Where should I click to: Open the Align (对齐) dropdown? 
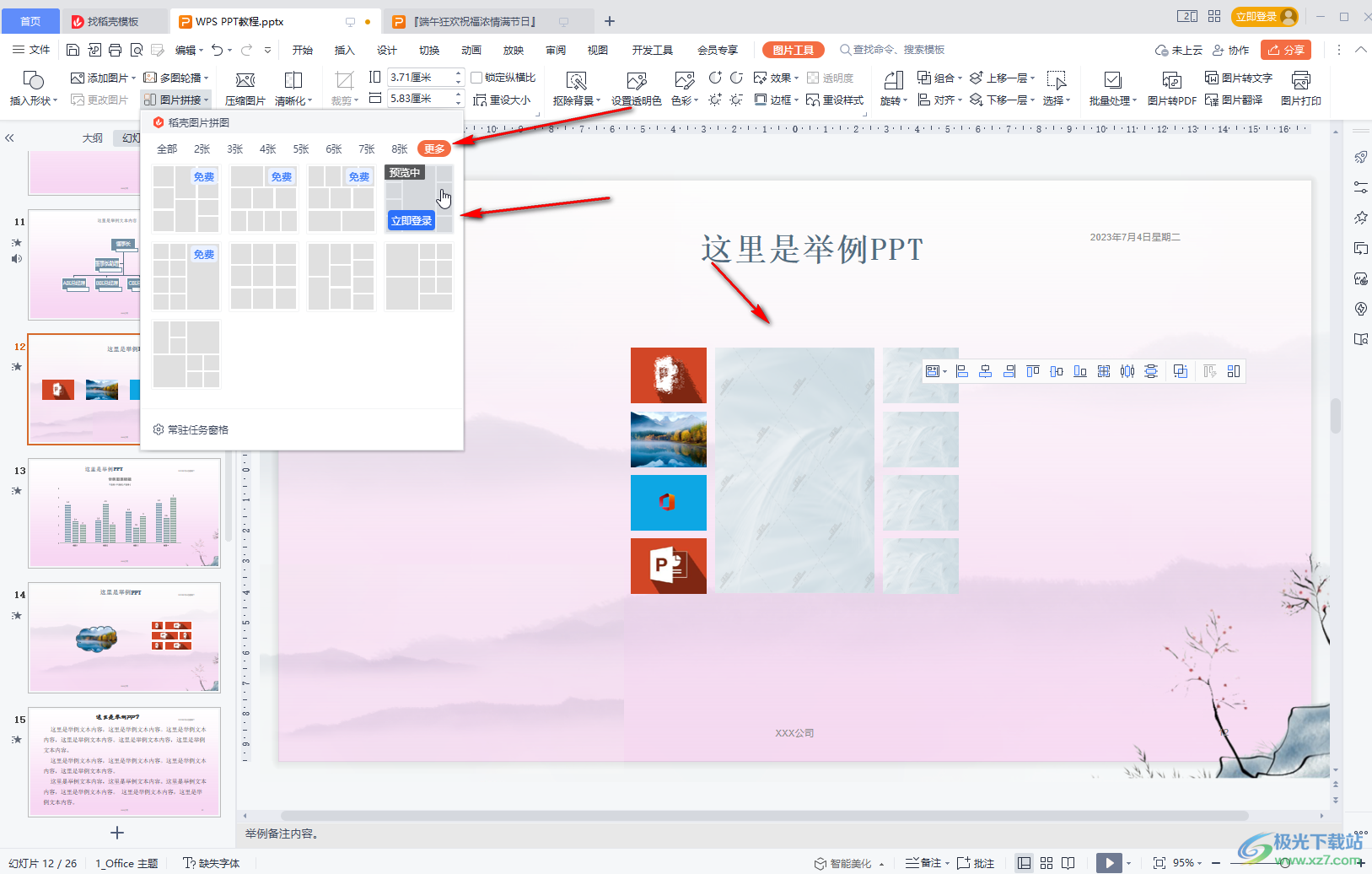(x=939, y=100)
